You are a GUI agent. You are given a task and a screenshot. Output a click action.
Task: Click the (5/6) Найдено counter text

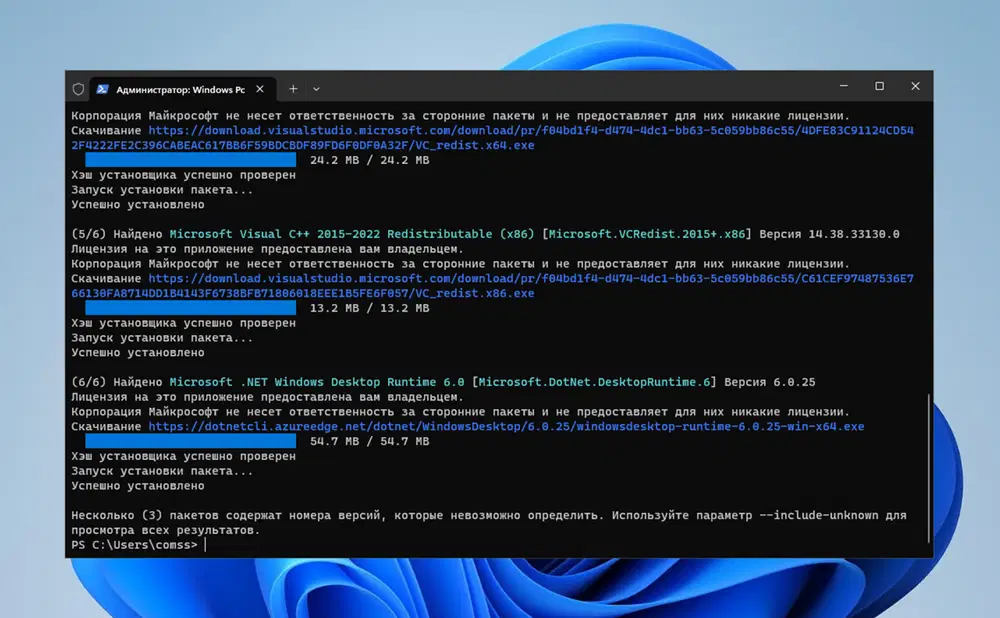(116, 234)
